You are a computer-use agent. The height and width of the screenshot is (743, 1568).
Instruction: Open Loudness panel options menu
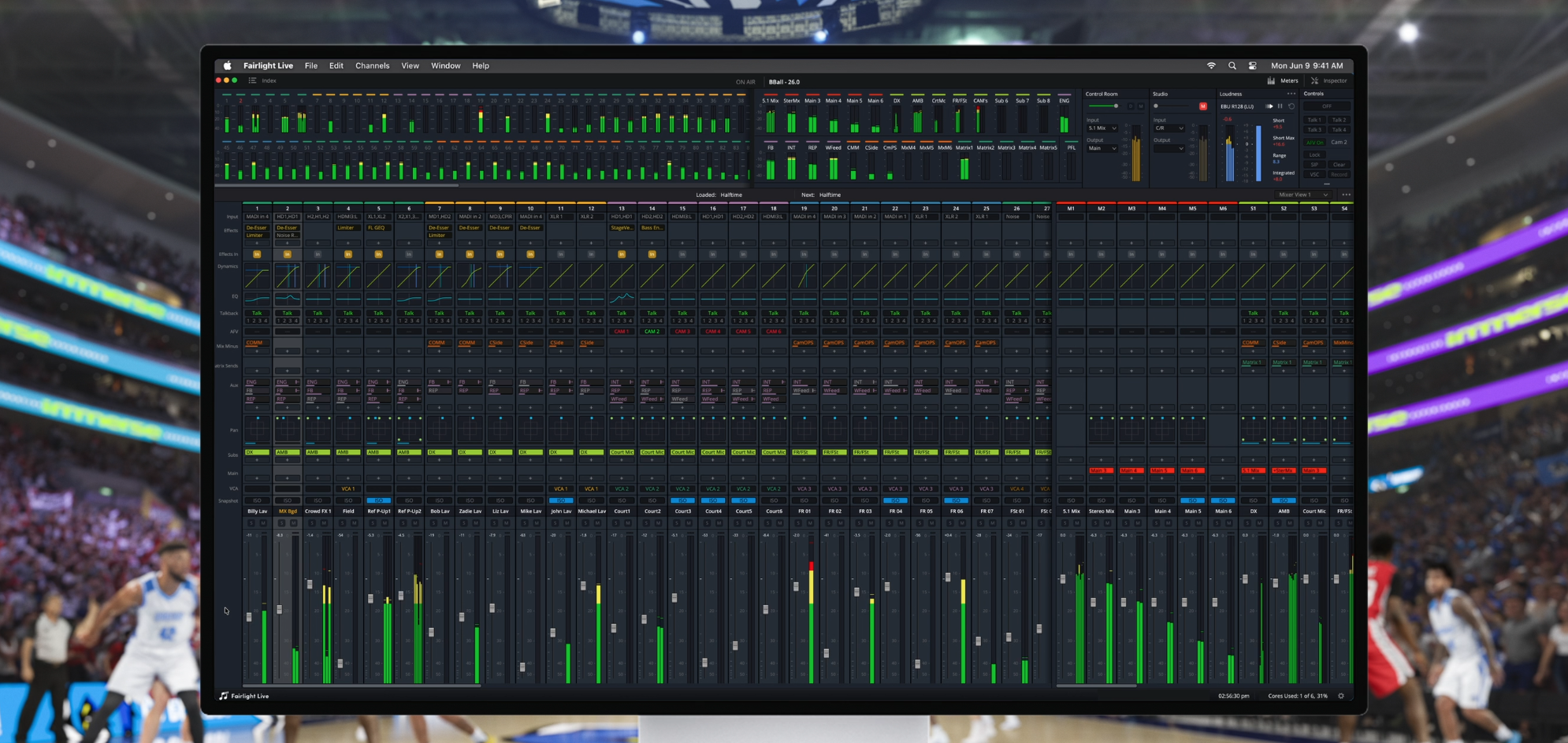pyautogui.click(x=1291, y=94)
